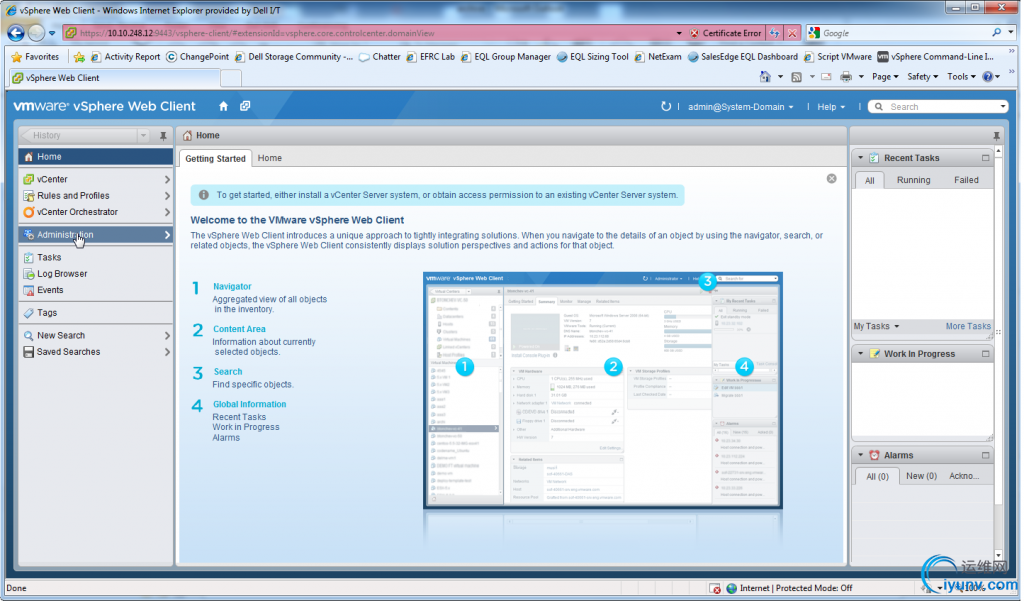The width and height of the screenshot is (1024, 601).
Task: Click the vSphere Home house icon
Action: (x=223, y=106)
